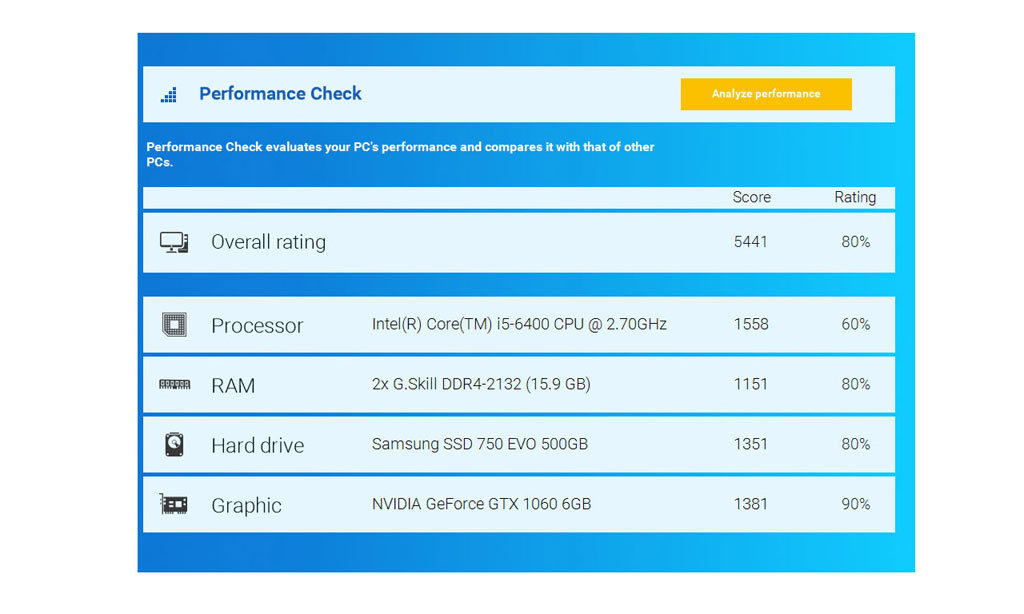This screenshot has height=614, width=1024.
Task: Select the Overall rating label
Action: click(x=268, y=242)
